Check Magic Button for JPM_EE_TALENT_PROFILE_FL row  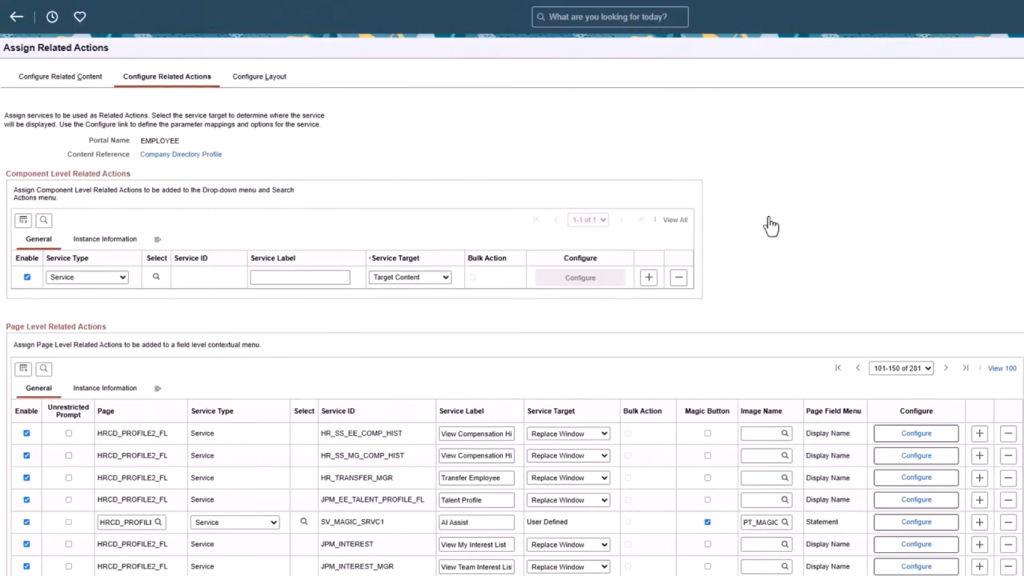(707, 500)
